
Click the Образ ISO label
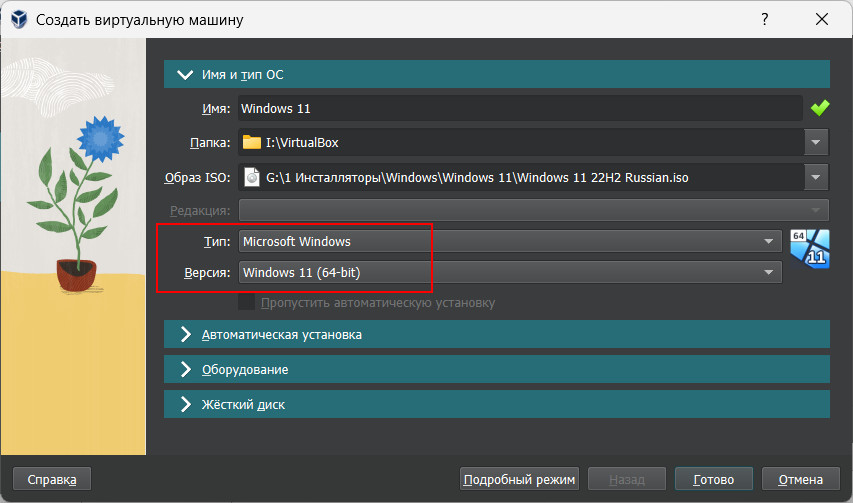(197, 178)
